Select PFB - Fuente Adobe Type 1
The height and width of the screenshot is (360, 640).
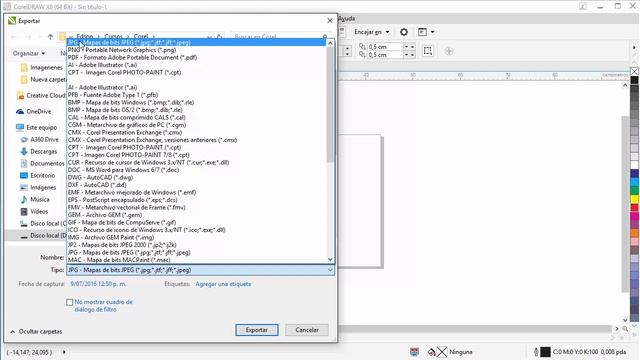click(113, 95)
